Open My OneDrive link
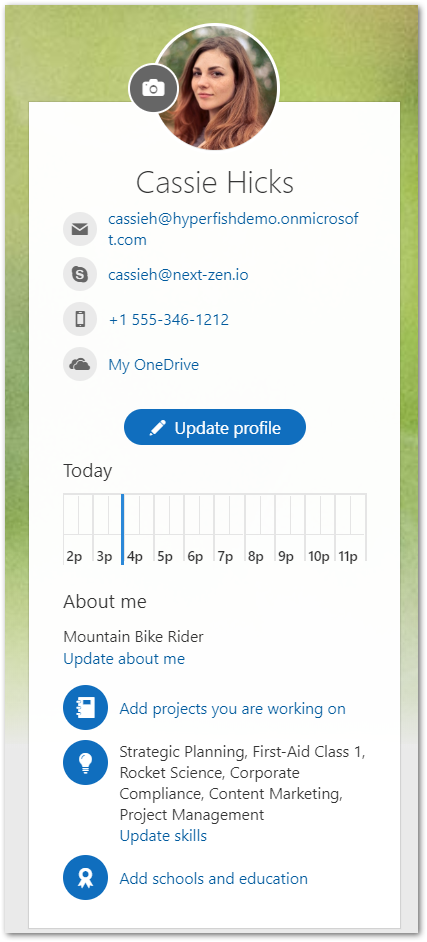Image resolution: width=427 pixels, height=942 pixels. [x=154, y=365]
